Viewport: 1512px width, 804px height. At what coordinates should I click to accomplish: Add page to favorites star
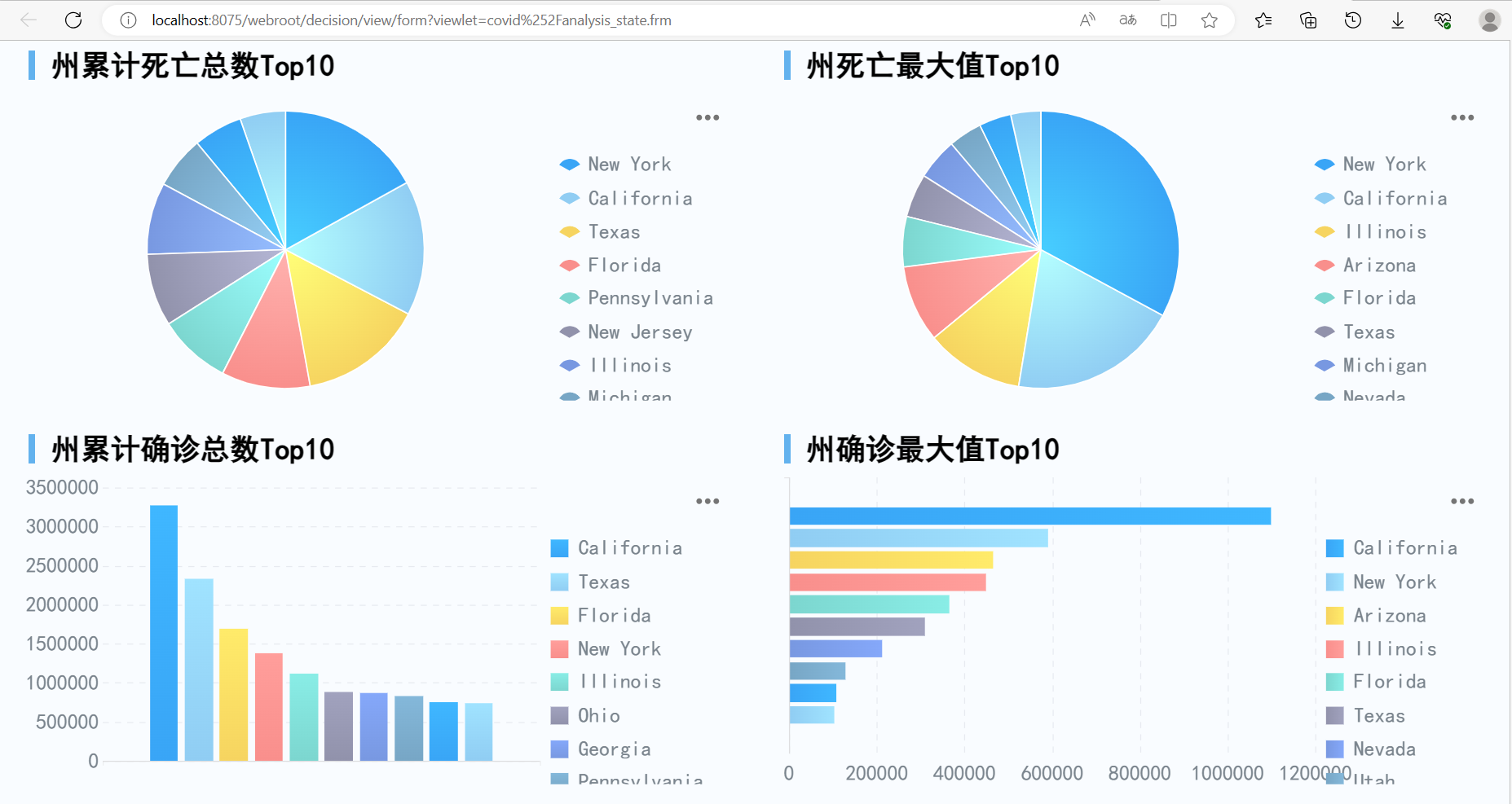[x=1210, y=20]
